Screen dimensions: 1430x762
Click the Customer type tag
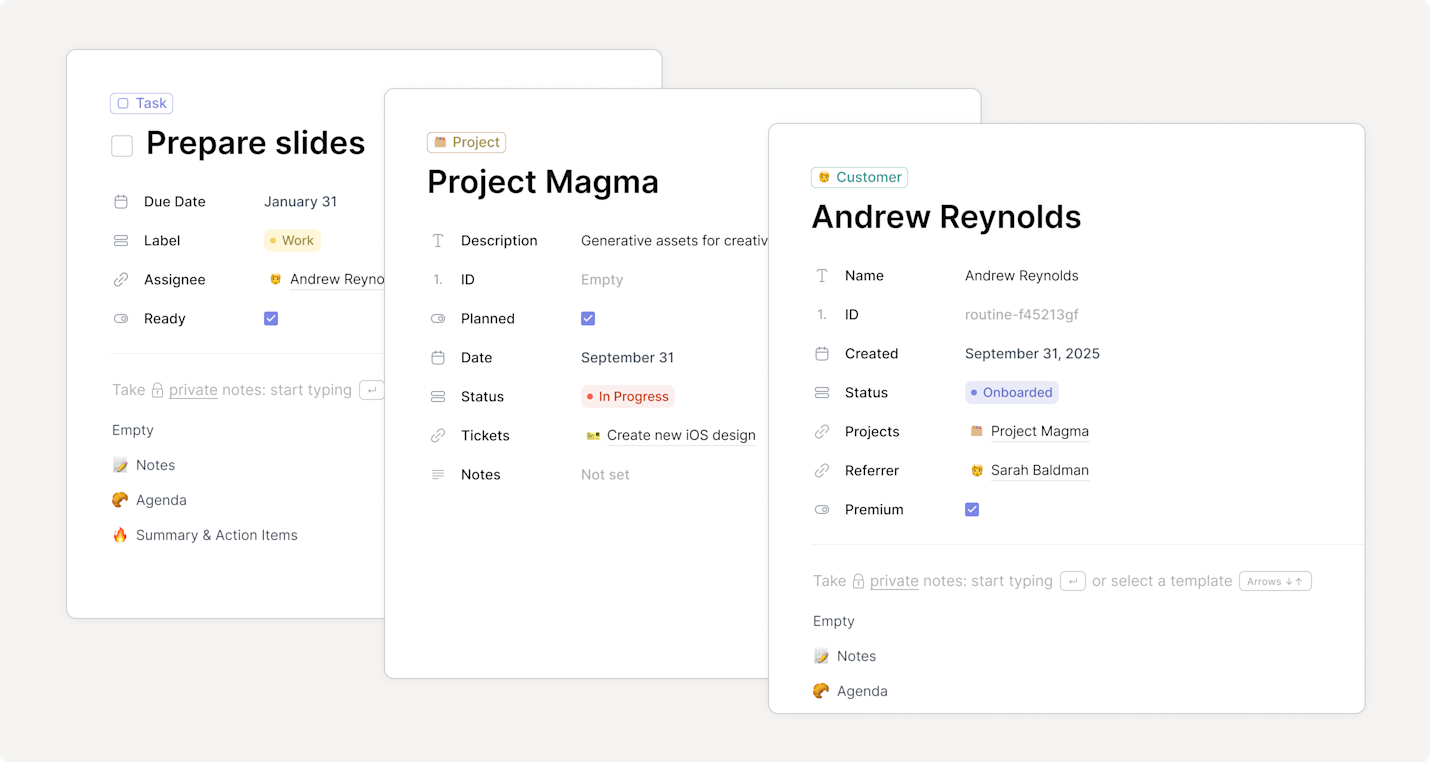click(x=860, y=177)
